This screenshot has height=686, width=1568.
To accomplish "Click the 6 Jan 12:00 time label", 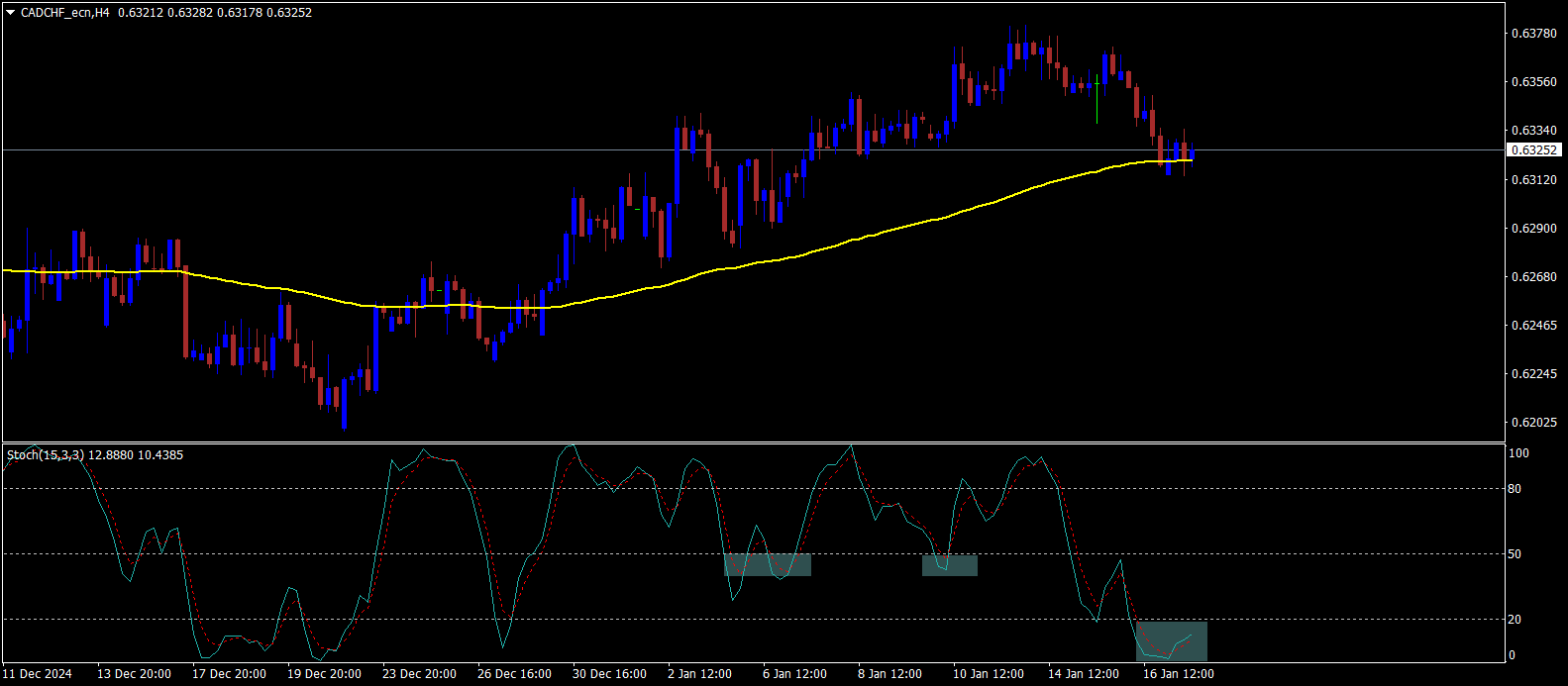I will click(795, 674).
